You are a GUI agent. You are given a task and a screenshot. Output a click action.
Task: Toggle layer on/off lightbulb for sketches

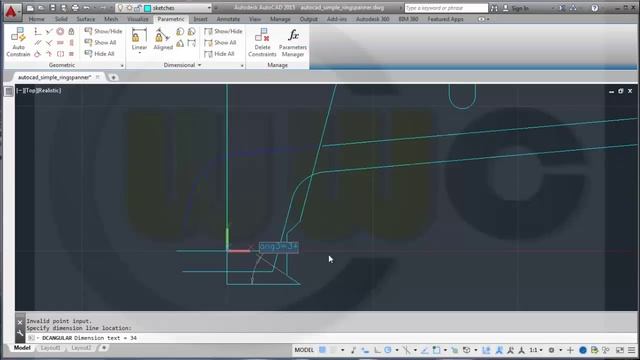point(120,8)
